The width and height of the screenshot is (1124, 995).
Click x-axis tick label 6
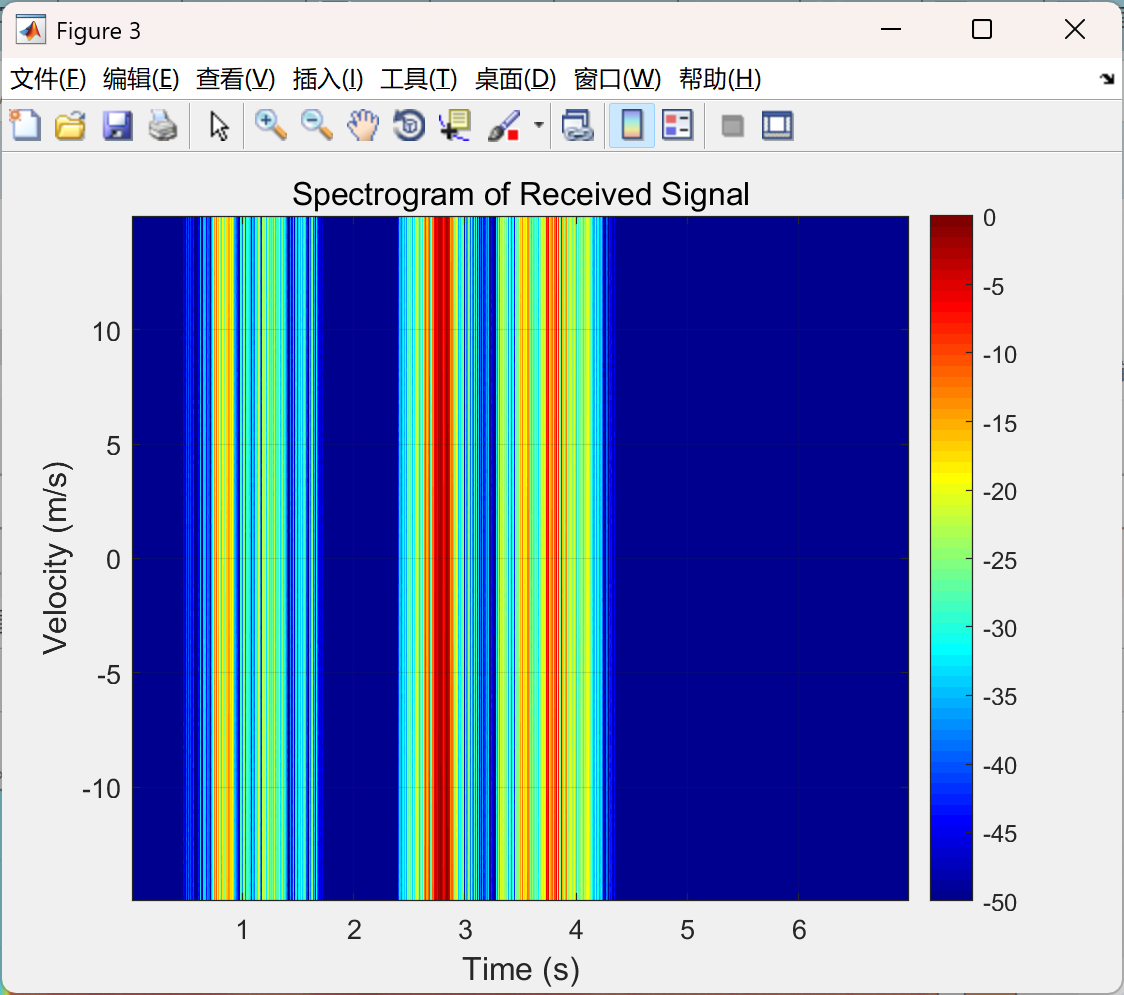[799, 930]
